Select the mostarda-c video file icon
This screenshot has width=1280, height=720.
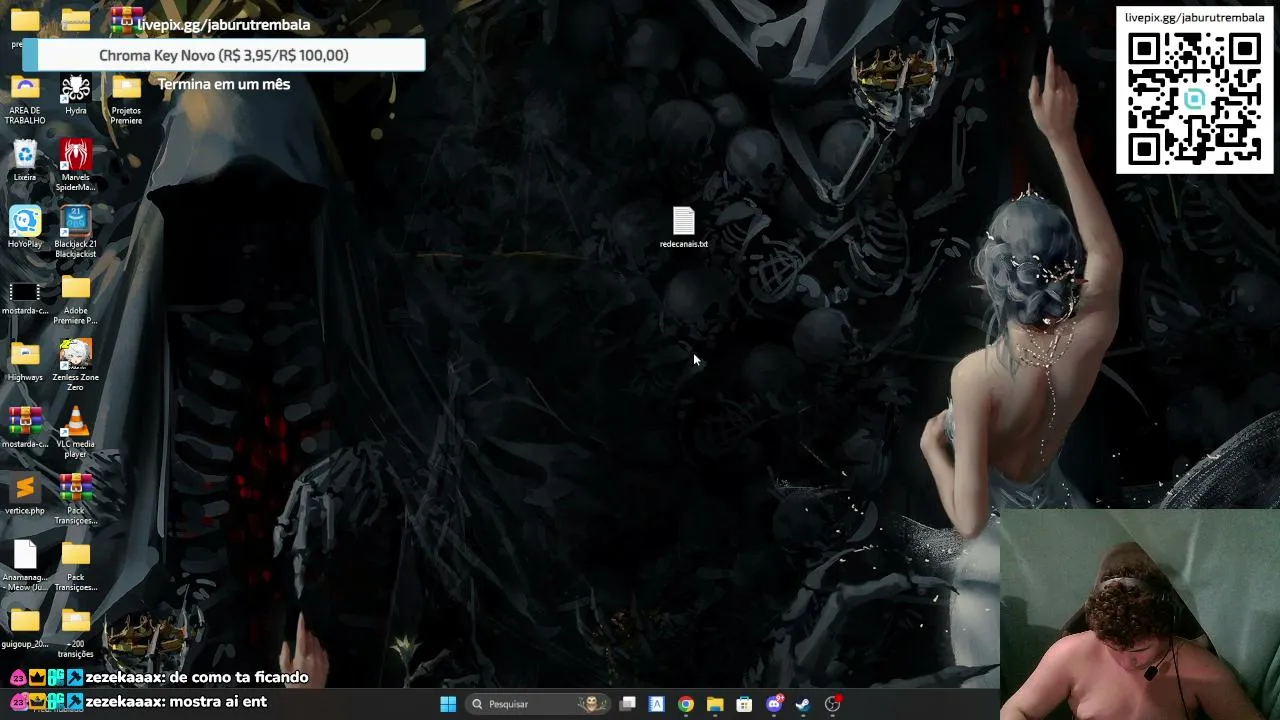[x=25, y=297]
